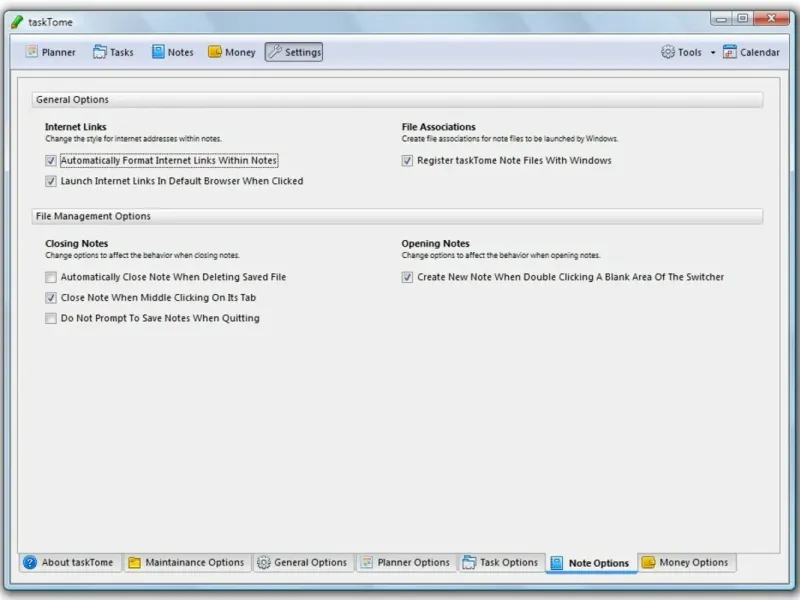Viewport: 800px width, 600px height.
Task: Click the Notes book icon
Action: [x=158, y=52]
